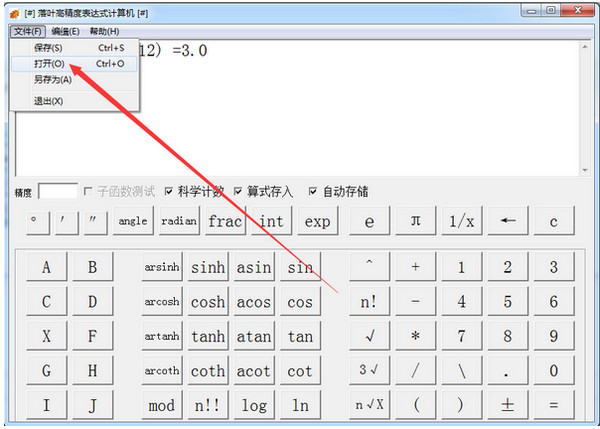Insert the constant e
Image resolution: width=600 pixels, height=429 pixels.
(x=369, y=221)
